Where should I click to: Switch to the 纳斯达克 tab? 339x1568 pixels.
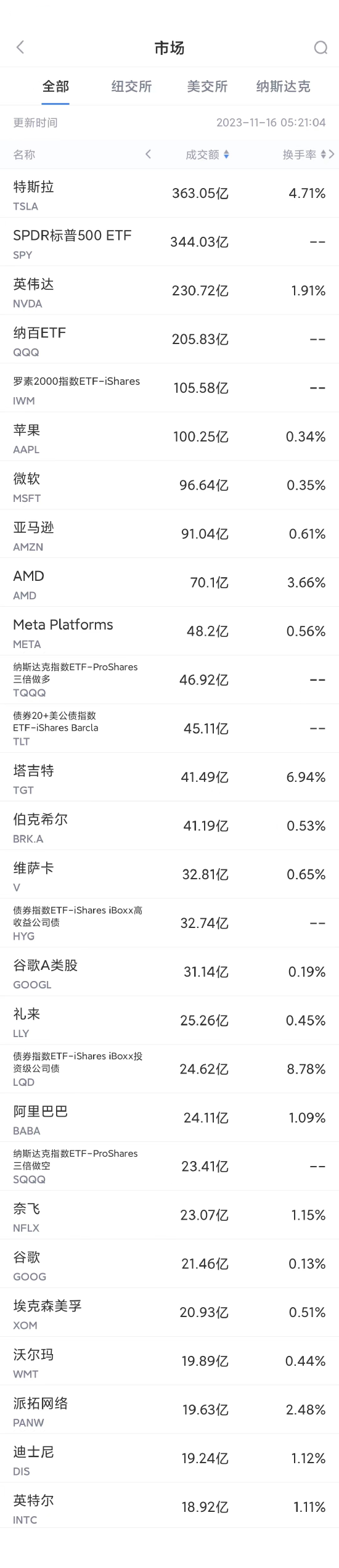[284, 86]
